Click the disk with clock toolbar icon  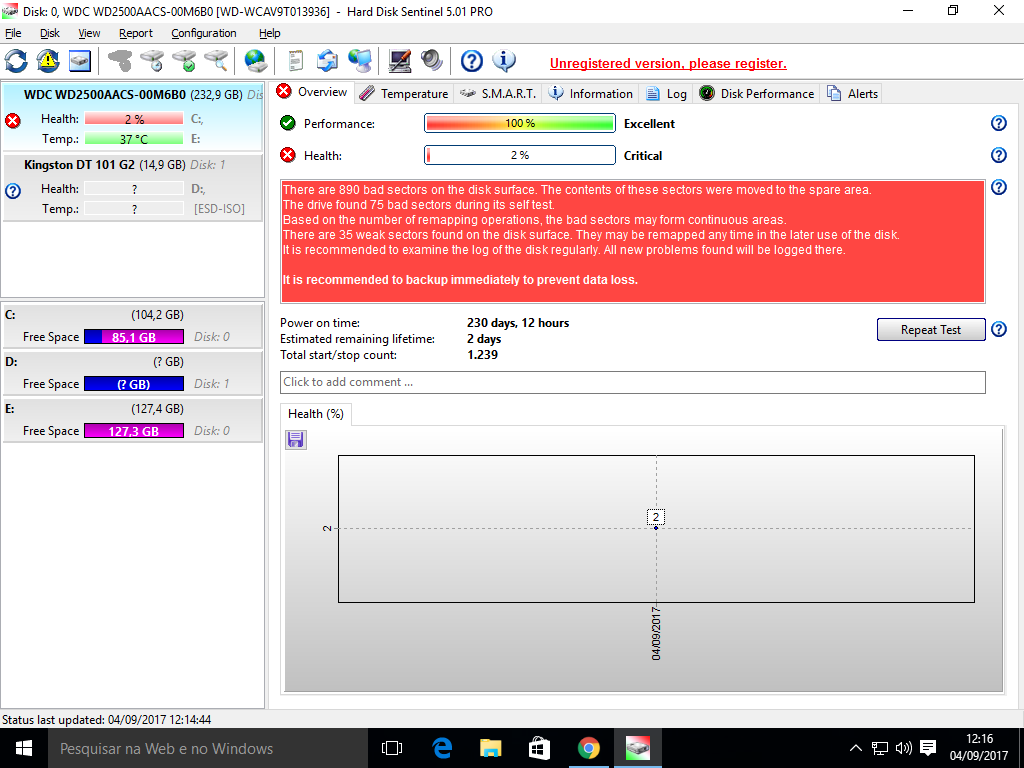coord(152,61)
